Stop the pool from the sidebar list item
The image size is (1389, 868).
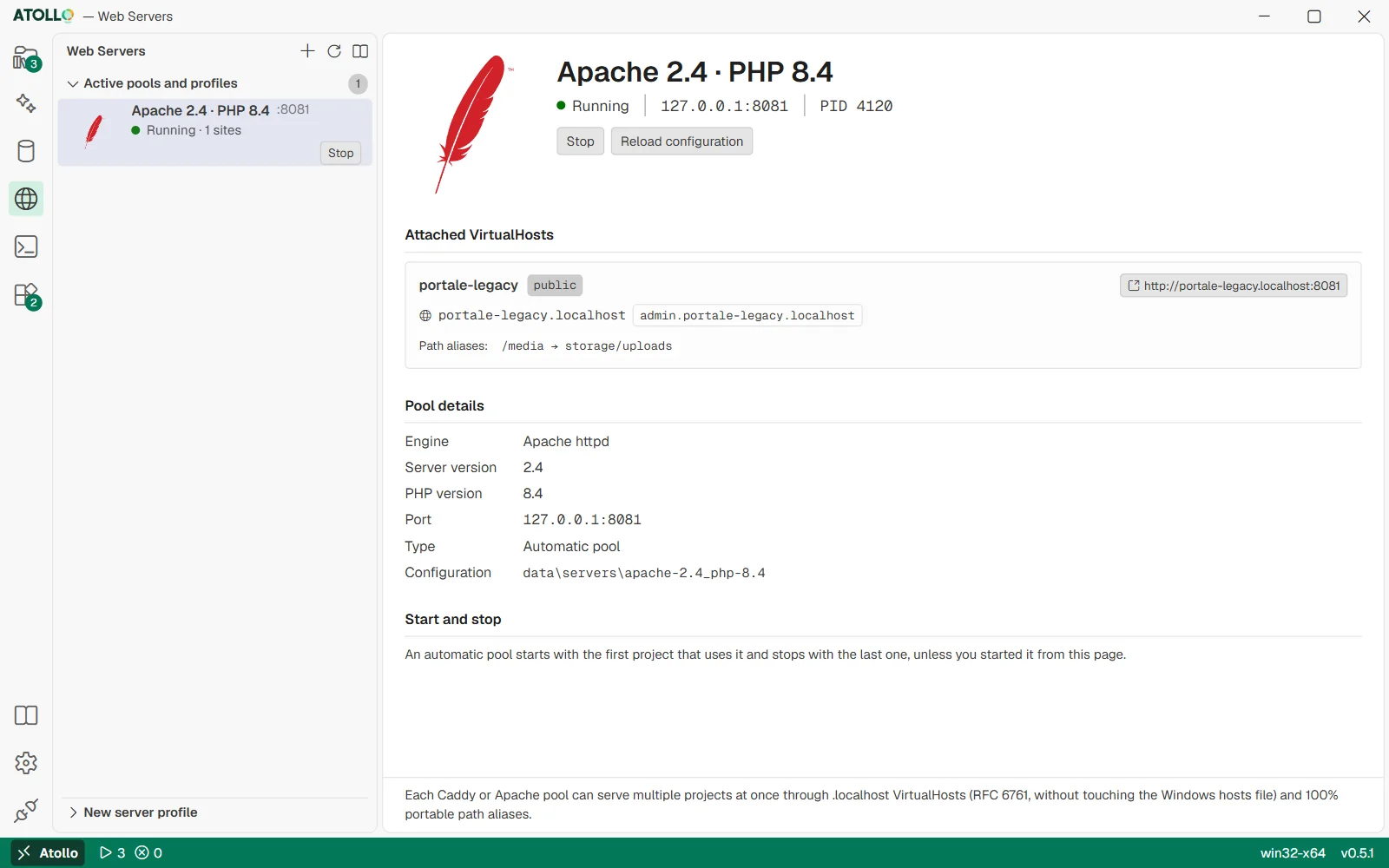click(x=341, y=153)
